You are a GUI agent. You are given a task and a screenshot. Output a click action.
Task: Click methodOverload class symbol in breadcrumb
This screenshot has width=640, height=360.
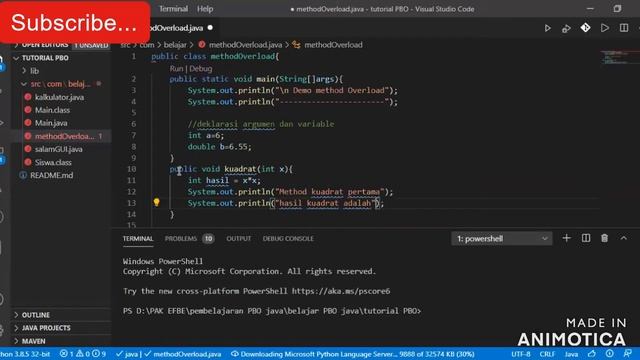(333, 45)
